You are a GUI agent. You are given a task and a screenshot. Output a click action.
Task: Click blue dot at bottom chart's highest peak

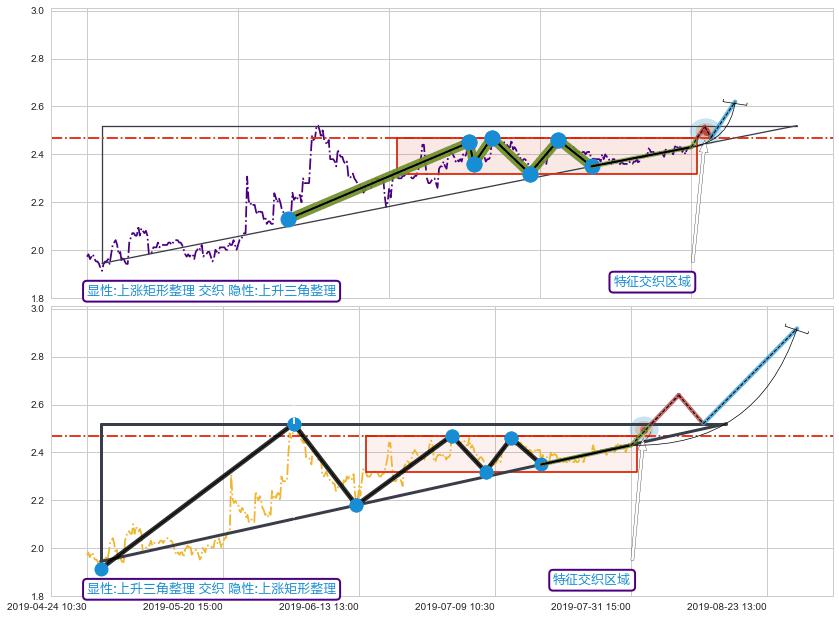[294, 424]
